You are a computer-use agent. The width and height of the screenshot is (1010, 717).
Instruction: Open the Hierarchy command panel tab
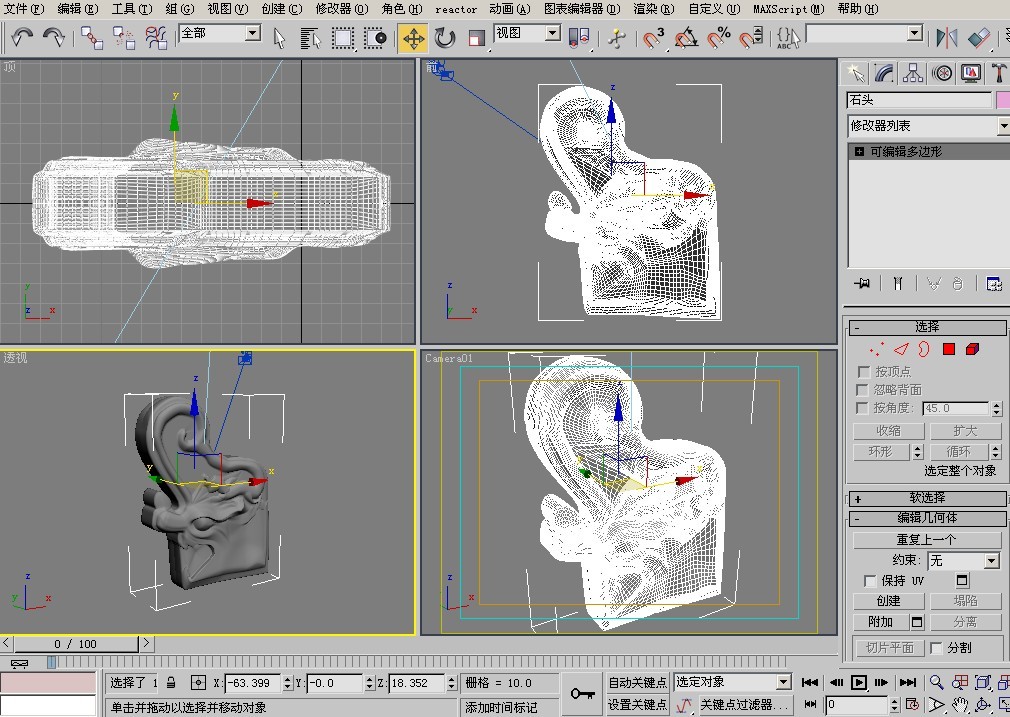tap(912, 73)
